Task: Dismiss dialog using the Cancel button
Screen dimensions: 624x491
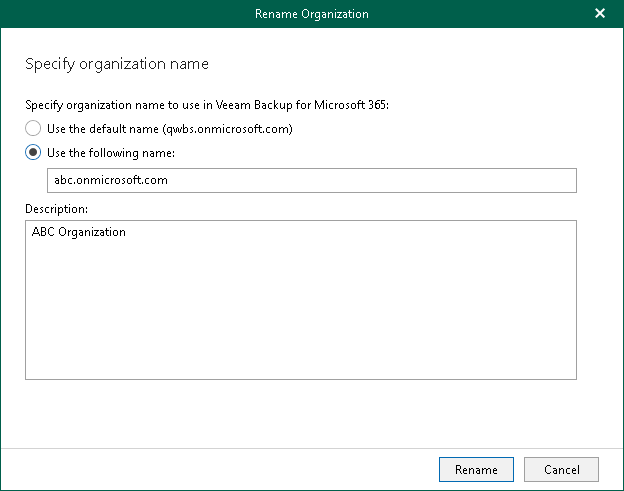Action: pyautogui.click(x=561, y=470)
